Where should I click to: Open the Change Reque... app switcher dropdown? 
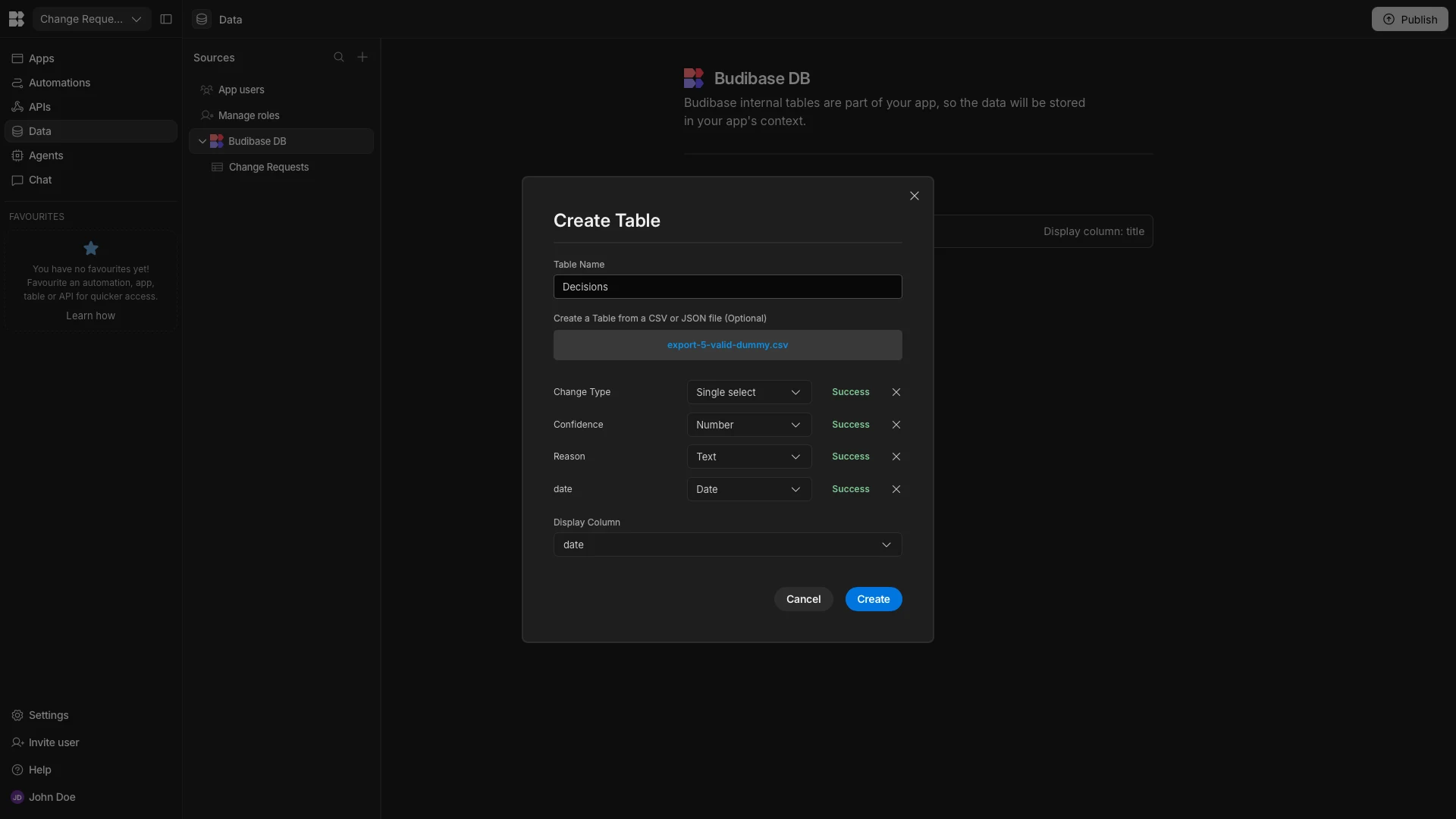tap(92, 19)
